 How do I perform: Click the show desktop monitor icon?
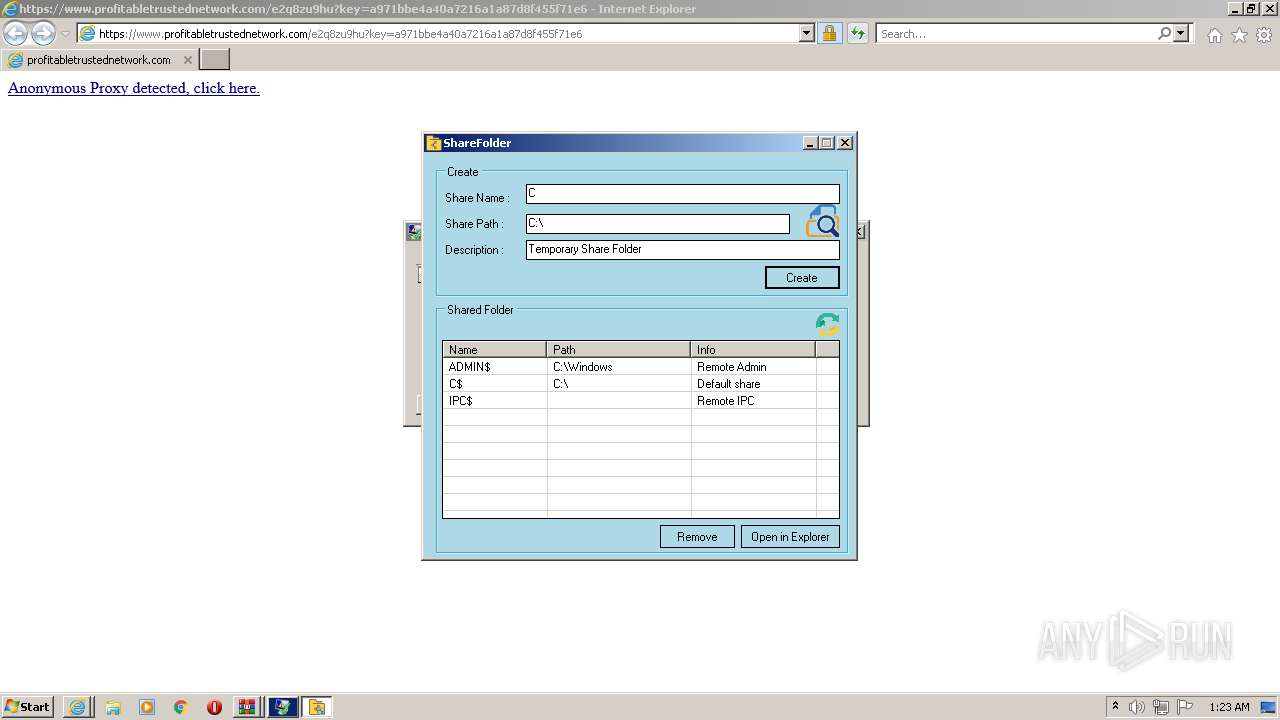point(1268,707)
